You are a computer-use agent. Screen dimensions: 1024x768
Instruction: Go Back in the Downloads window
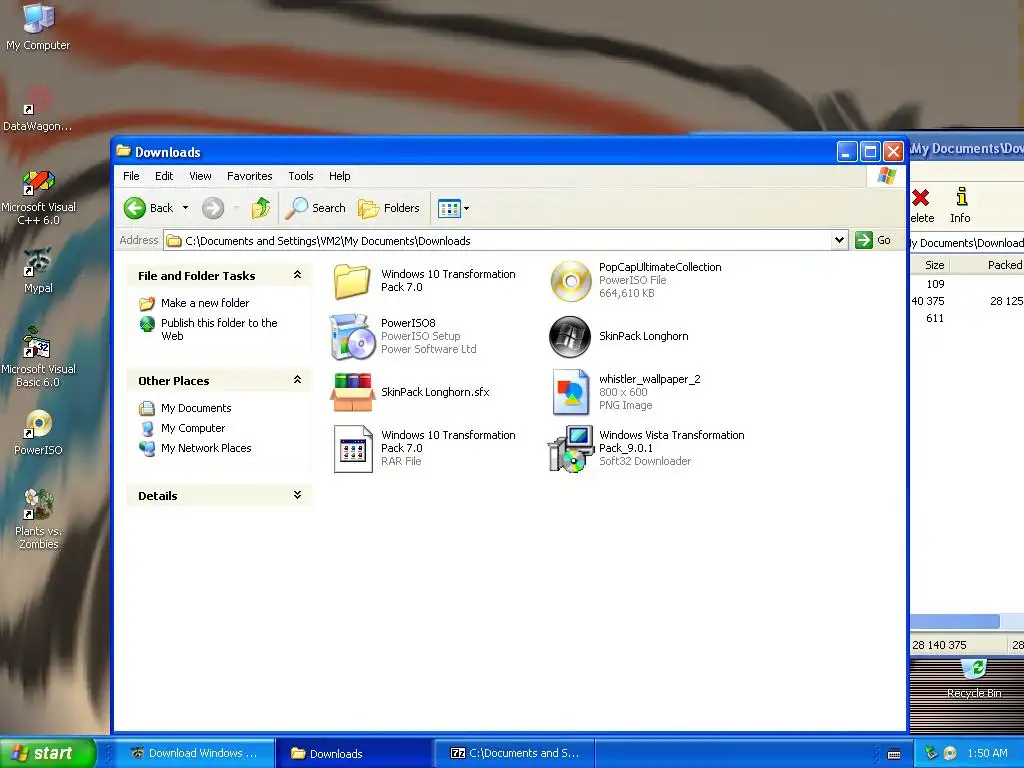point(149,208)
